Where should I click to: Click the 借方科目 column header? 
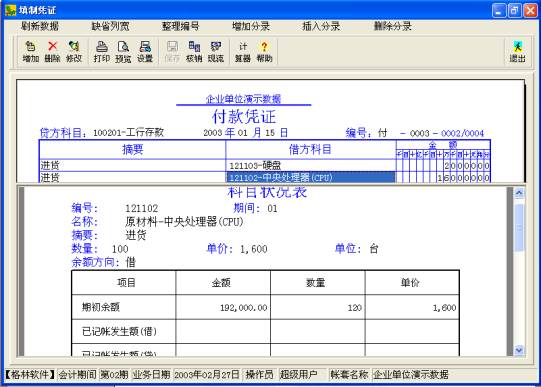(311, 149)
